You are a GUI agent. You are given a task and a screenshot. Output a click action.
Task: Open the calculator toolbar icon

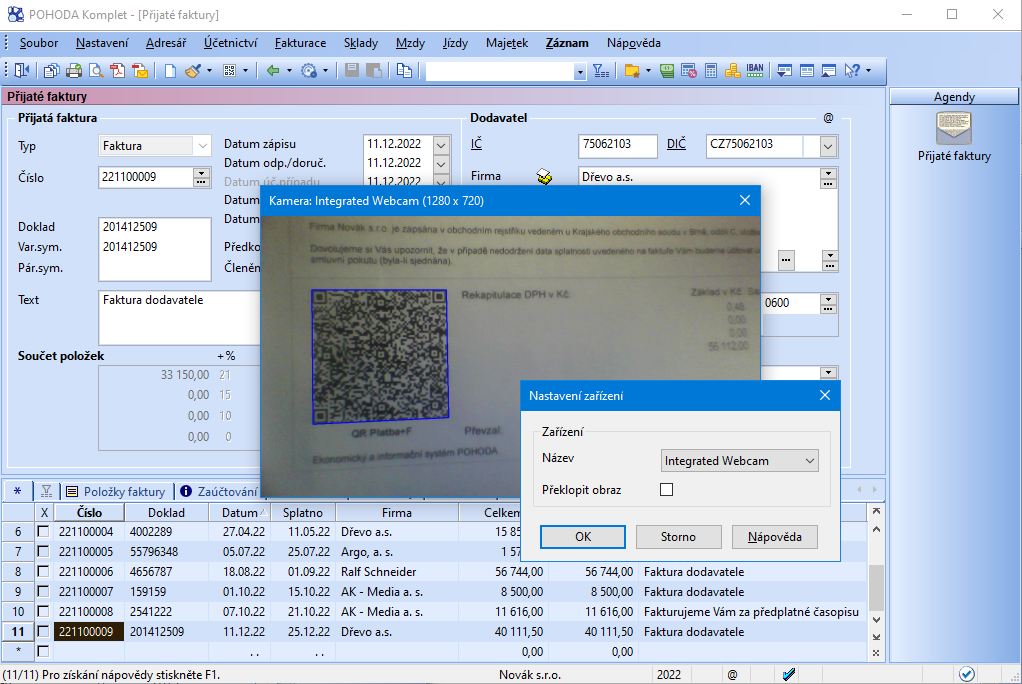(x=711, y=71)
